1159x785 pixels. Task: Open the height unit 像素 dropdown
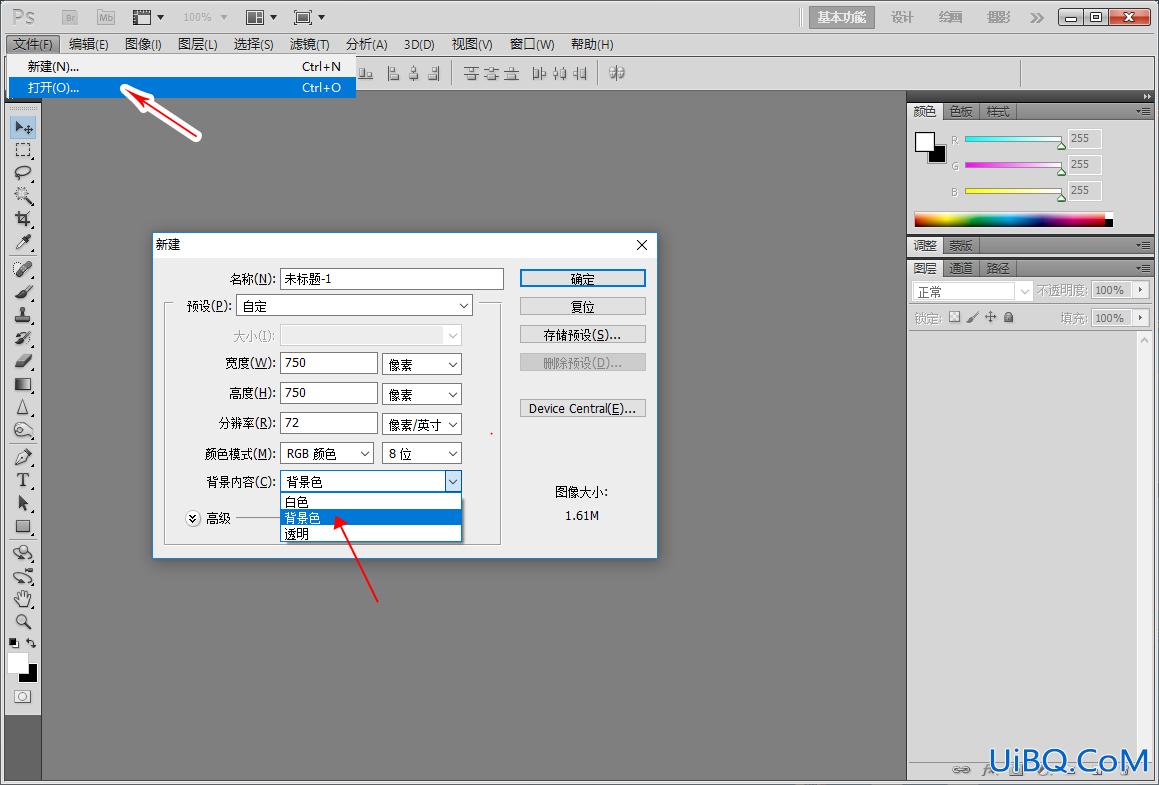pyautogui.click(x=422, y=394)
